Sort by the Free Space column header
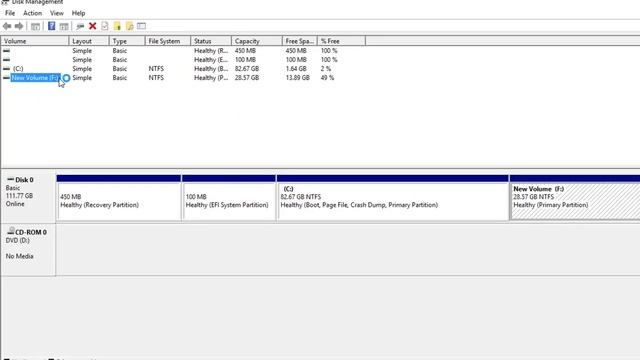 pyautogui.click(x=300, y=41)
